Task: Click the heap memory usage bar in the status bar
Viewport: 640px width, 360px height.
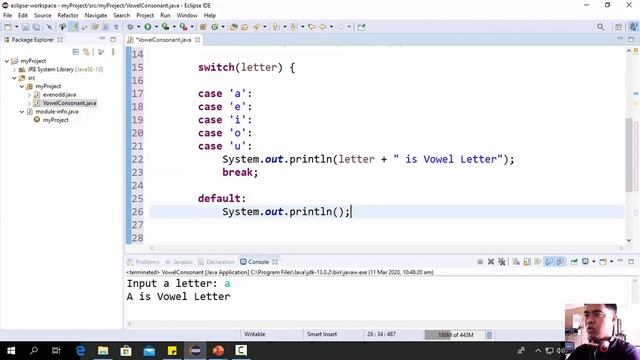Action: [x=454, y=335]
